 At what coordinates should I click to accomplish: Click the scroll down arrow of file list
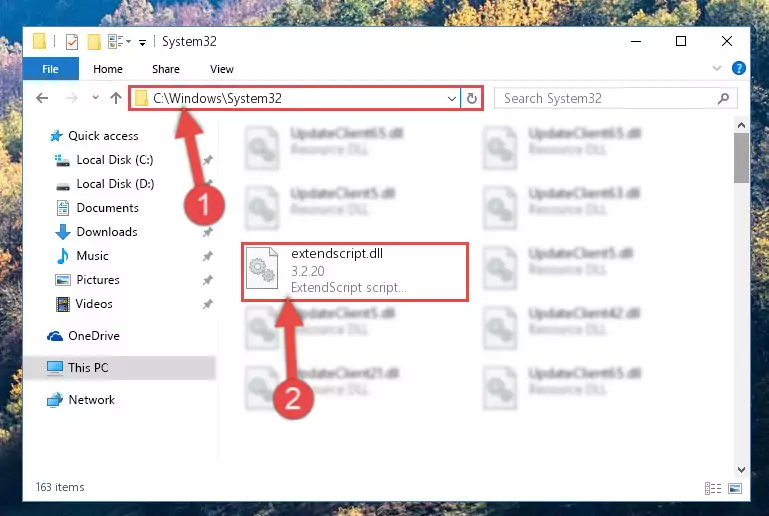click(741, 470)
